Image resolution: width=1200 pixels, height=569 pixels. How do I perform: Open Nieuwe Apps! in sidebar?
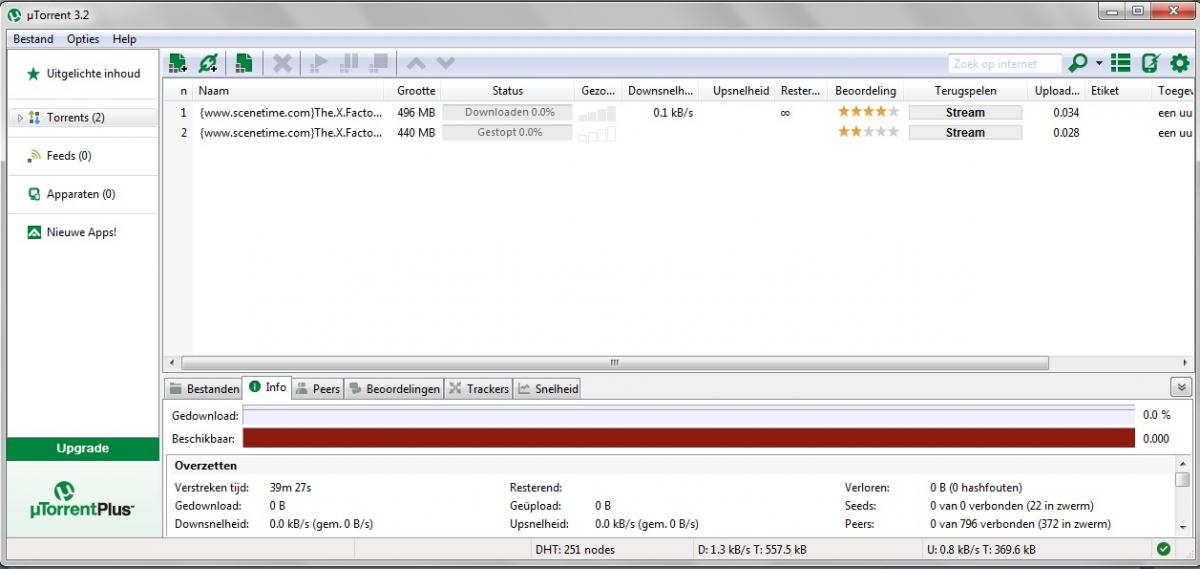pyautogui.click(x=83, y=232)
